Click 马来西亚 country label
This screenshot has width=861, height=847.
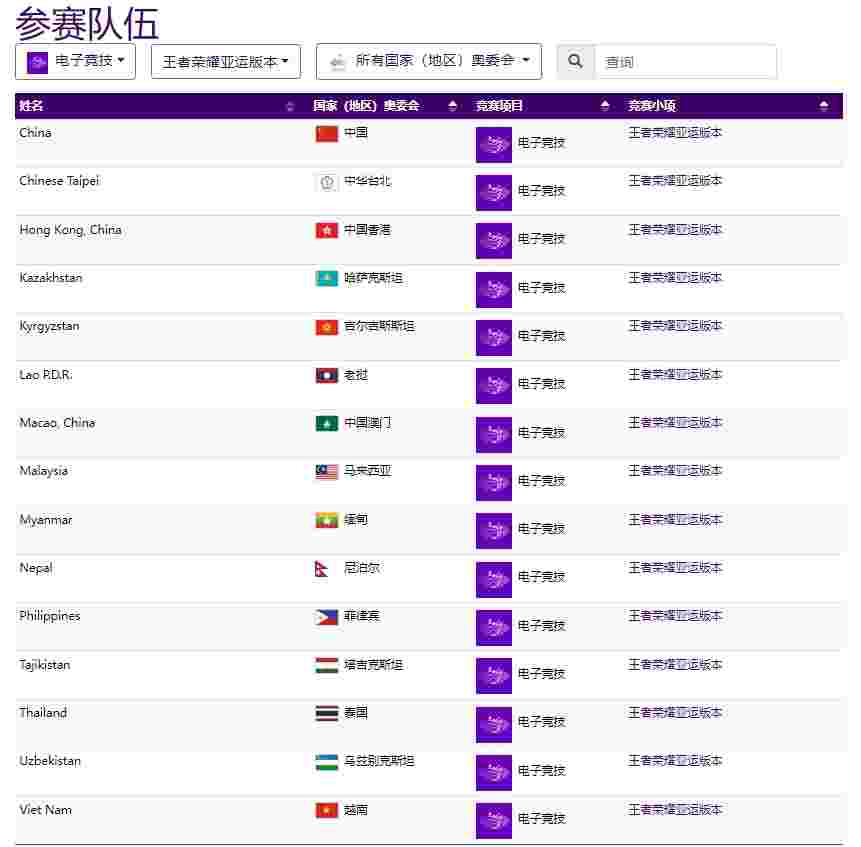point(367,472)
